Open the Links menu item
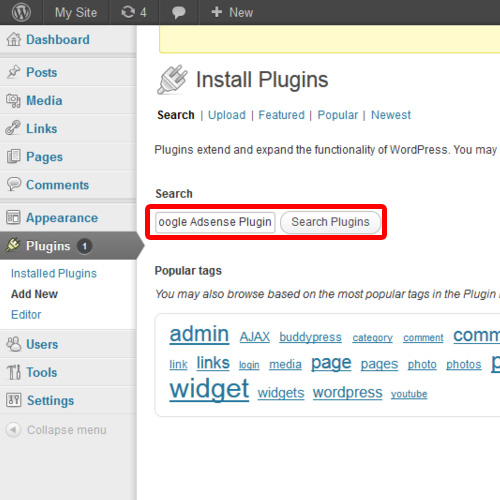The image size is (500, 500). coord(42,129)
